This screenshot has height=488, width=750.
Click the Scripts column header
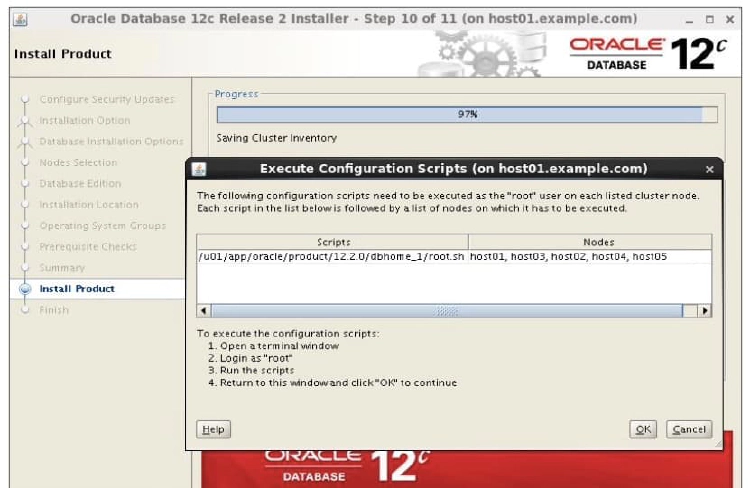point(333,242)
